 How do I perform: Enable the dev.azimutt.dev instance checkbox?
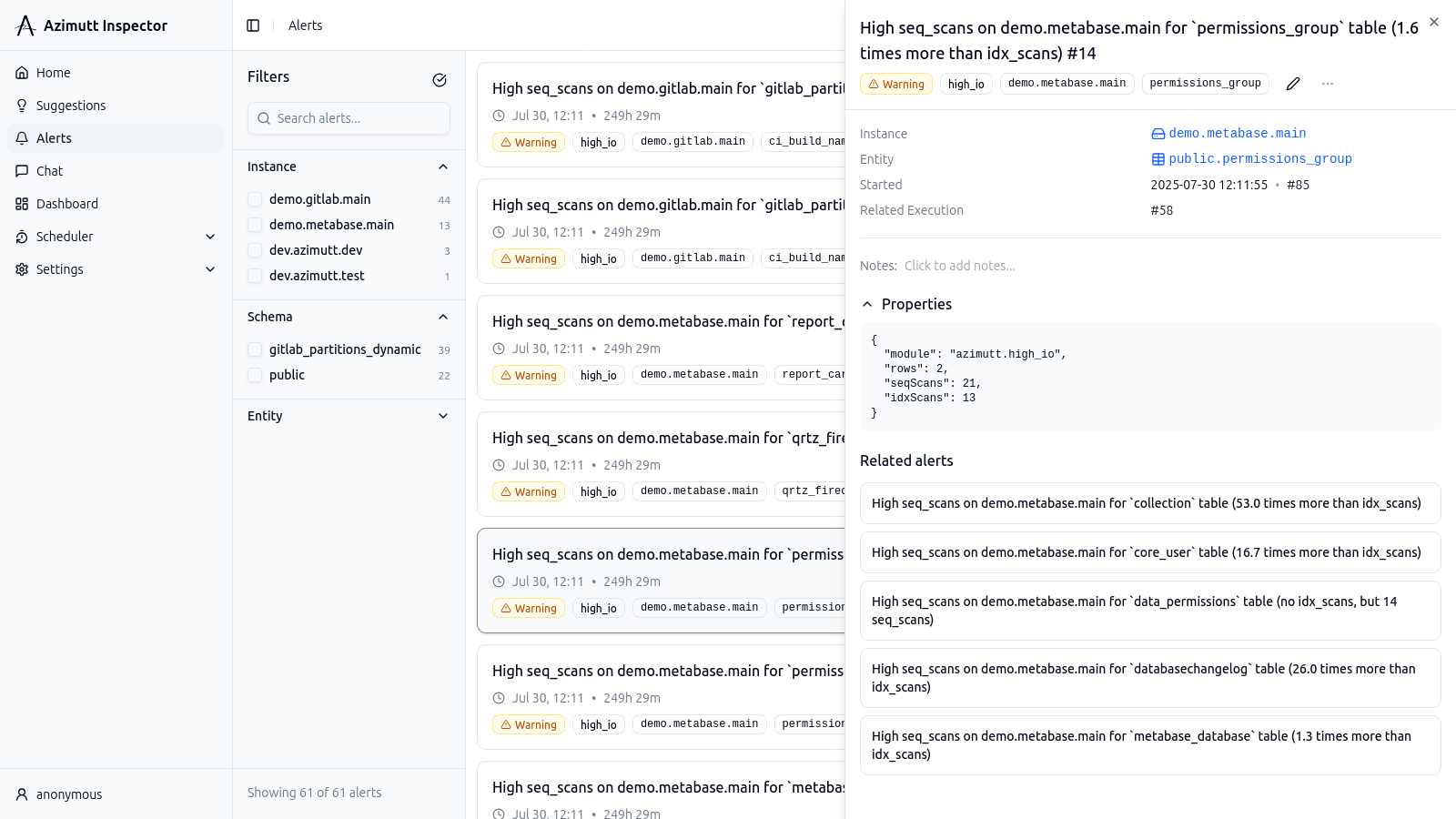coord(255,250)
